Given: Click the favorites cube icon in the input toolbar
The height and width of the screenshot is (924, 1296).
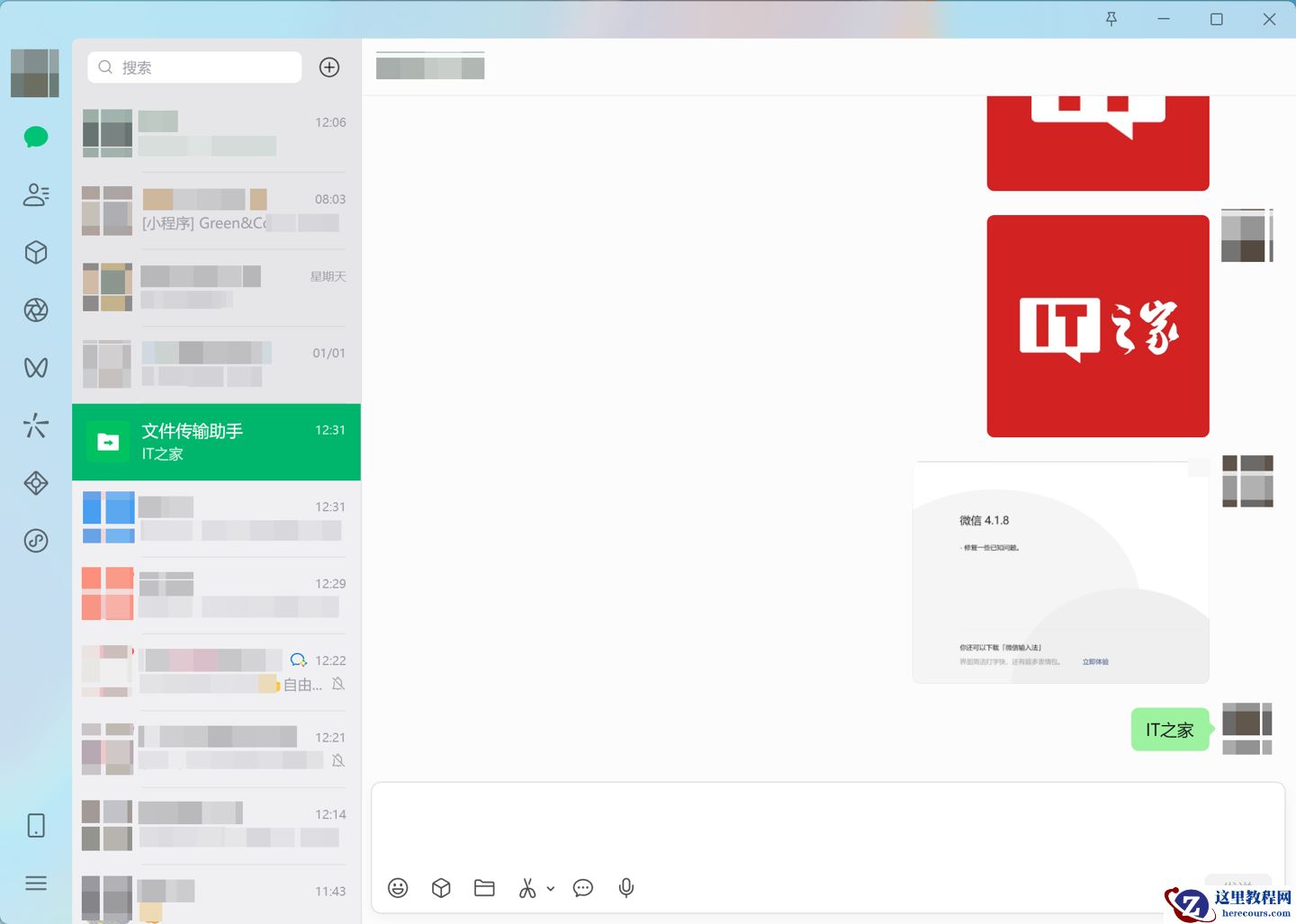Looking at the screenshot, I should [441, 888].
